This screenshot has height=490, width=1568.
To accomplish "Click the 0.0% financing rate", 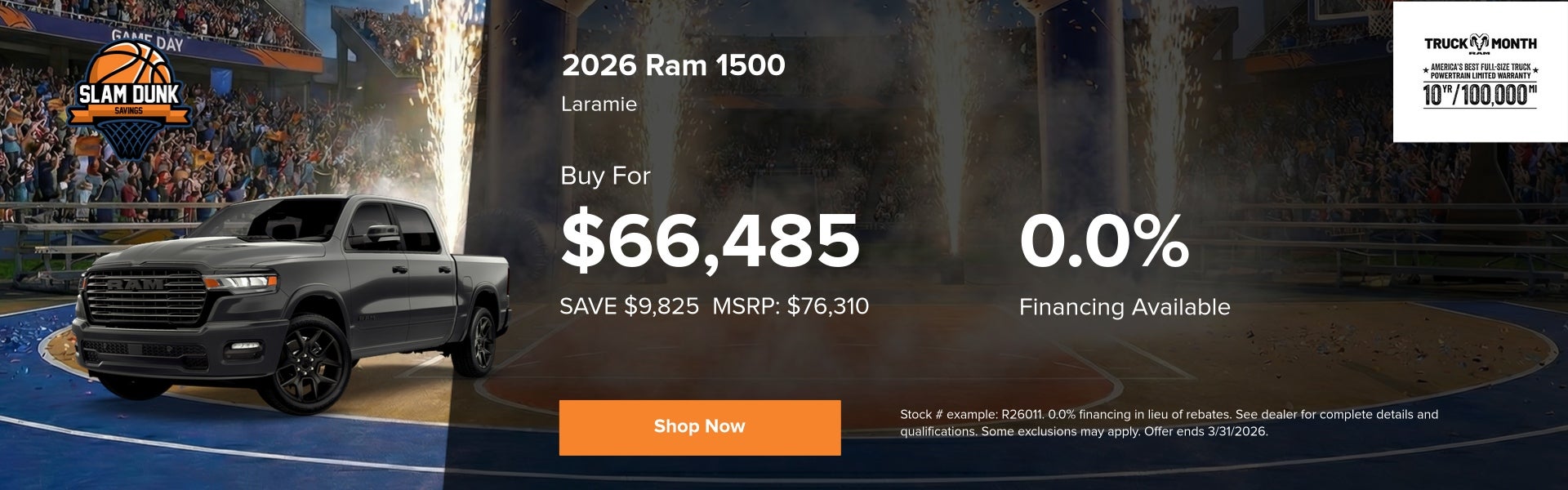I will coord(1103,241).
